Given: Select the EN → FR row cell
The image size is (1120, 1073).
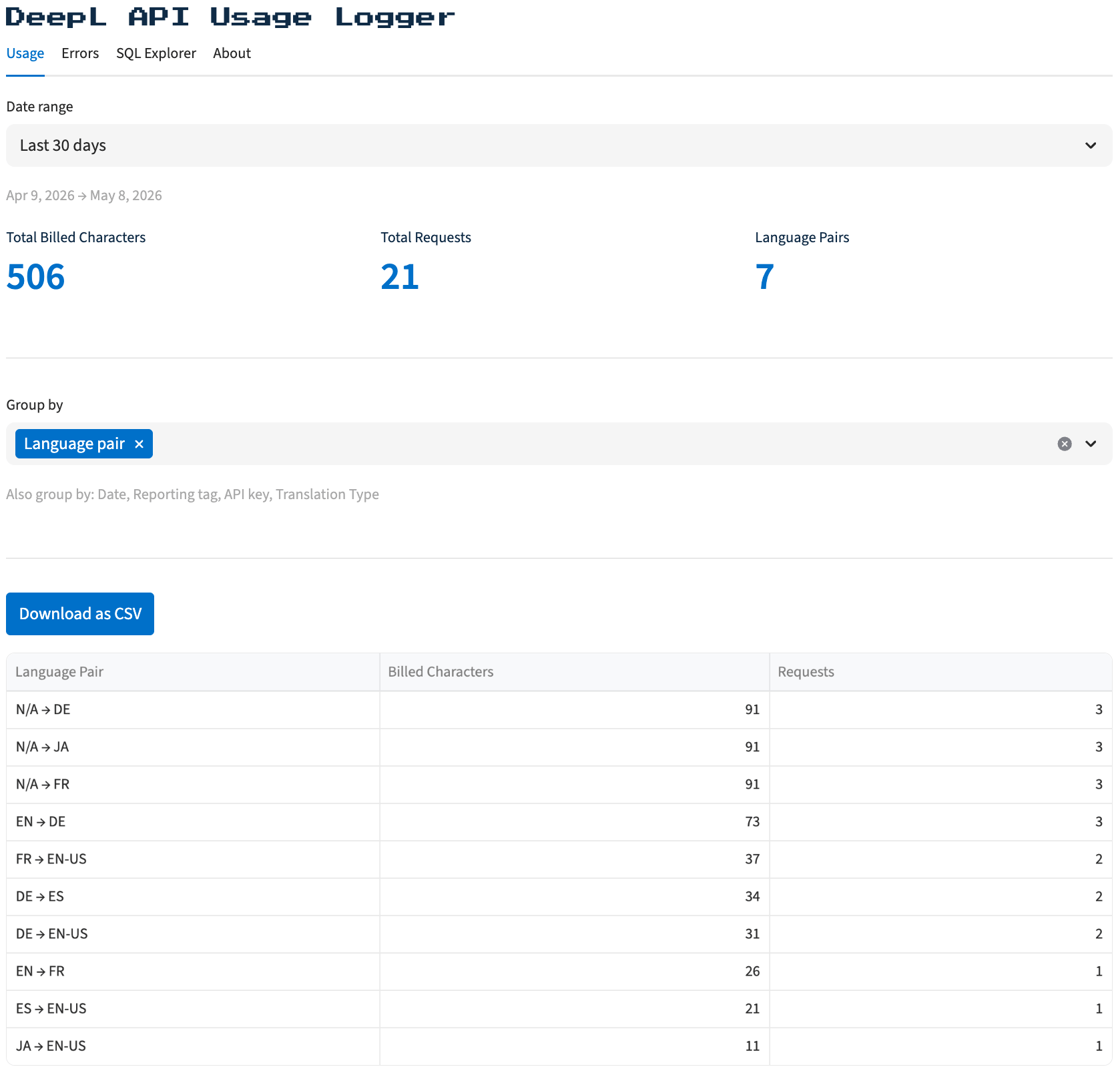Looking at the screenshot, I should 193,972.
